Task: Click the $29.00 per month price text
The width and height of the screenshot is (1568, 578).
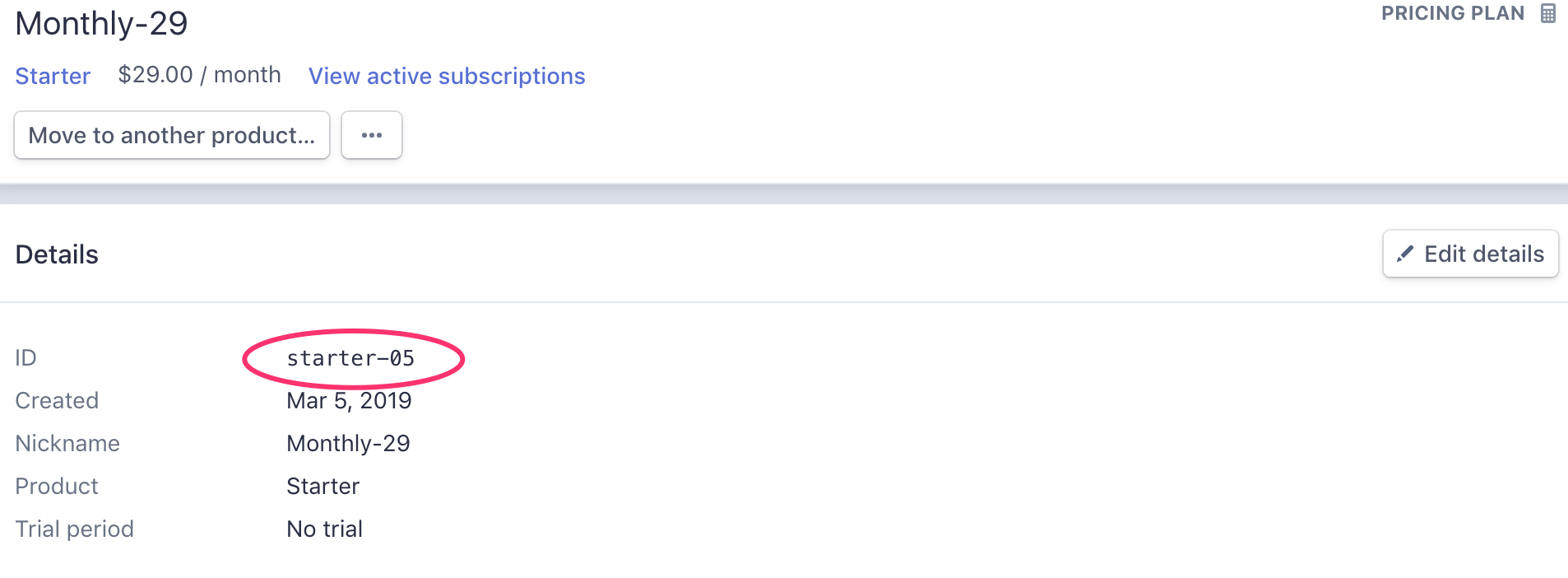Action: (x=199, y=74)
